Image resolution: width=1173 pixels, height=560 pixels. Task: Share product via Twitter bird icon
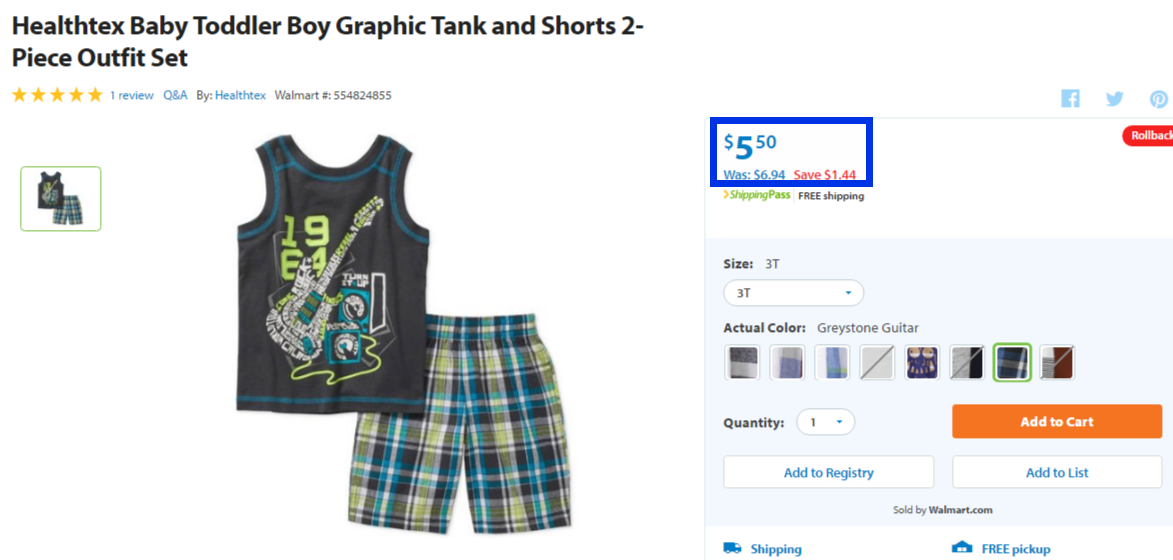(x=1114, y=98)
